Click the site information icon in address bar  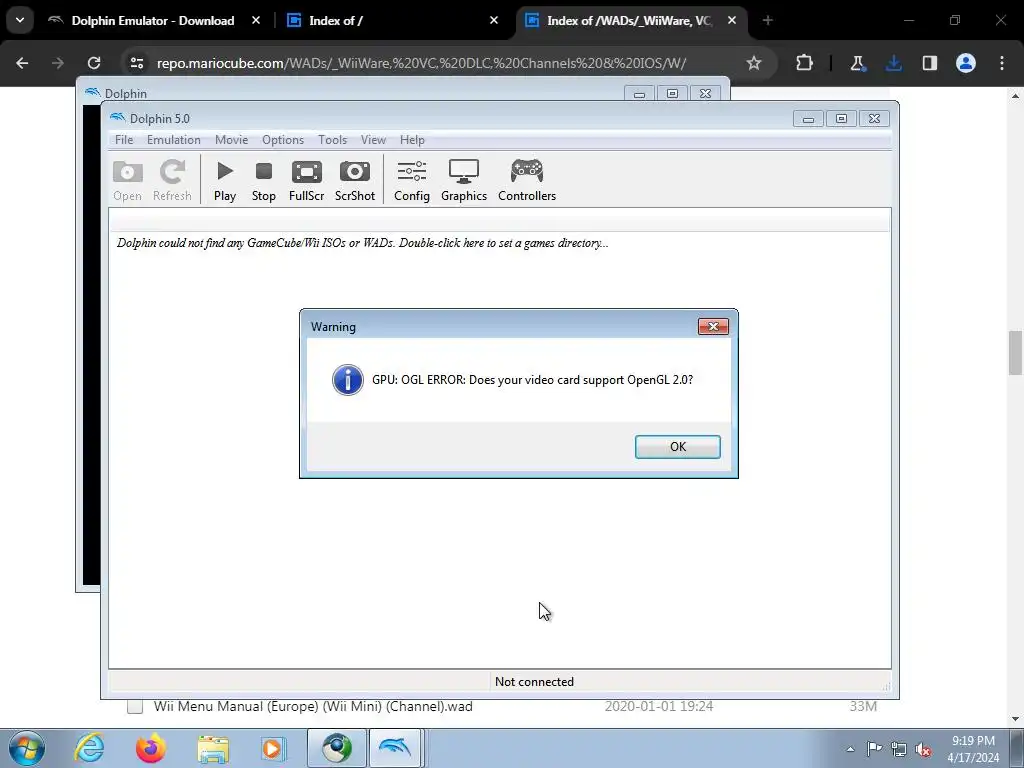pyautogui.click(x=136, y=63)
